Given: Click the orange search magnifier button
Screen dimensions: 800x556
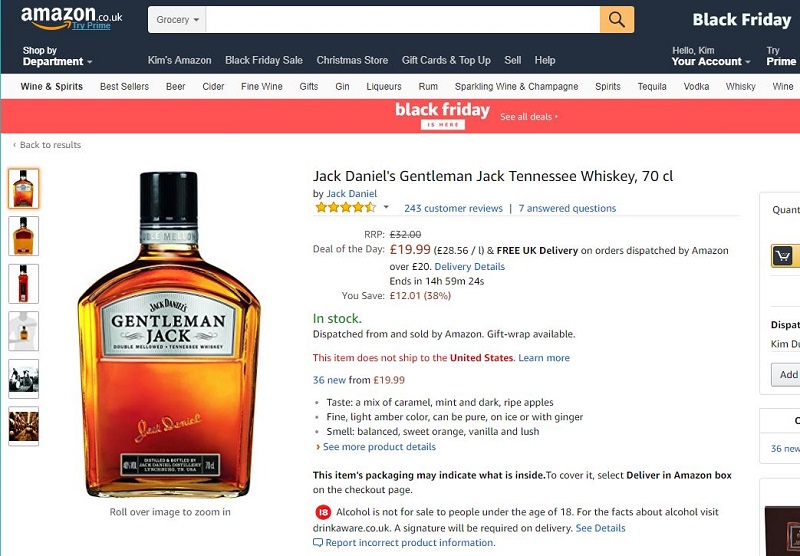Looking at the screenshot, I should click(617, 19).
